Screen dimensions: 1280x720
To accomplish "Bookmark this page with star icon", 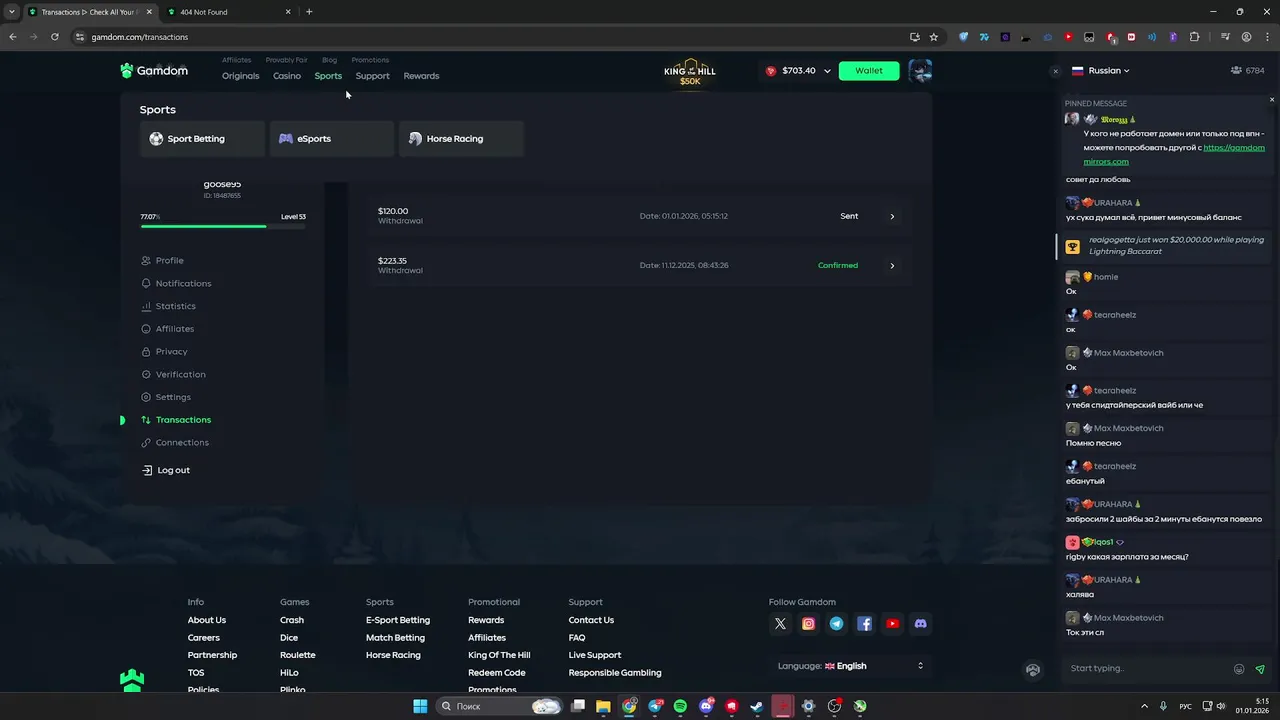I will click(934, 37).
